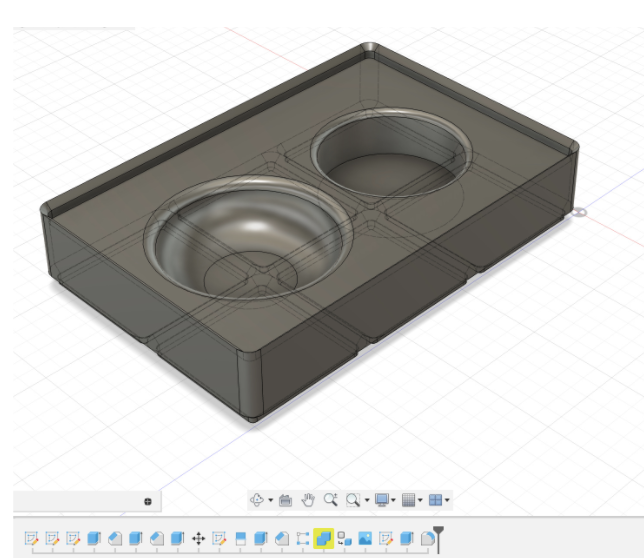
Task: Select the fifth sketch feature in the timeline
Action: pyautogui.click(x=386, y=538)
